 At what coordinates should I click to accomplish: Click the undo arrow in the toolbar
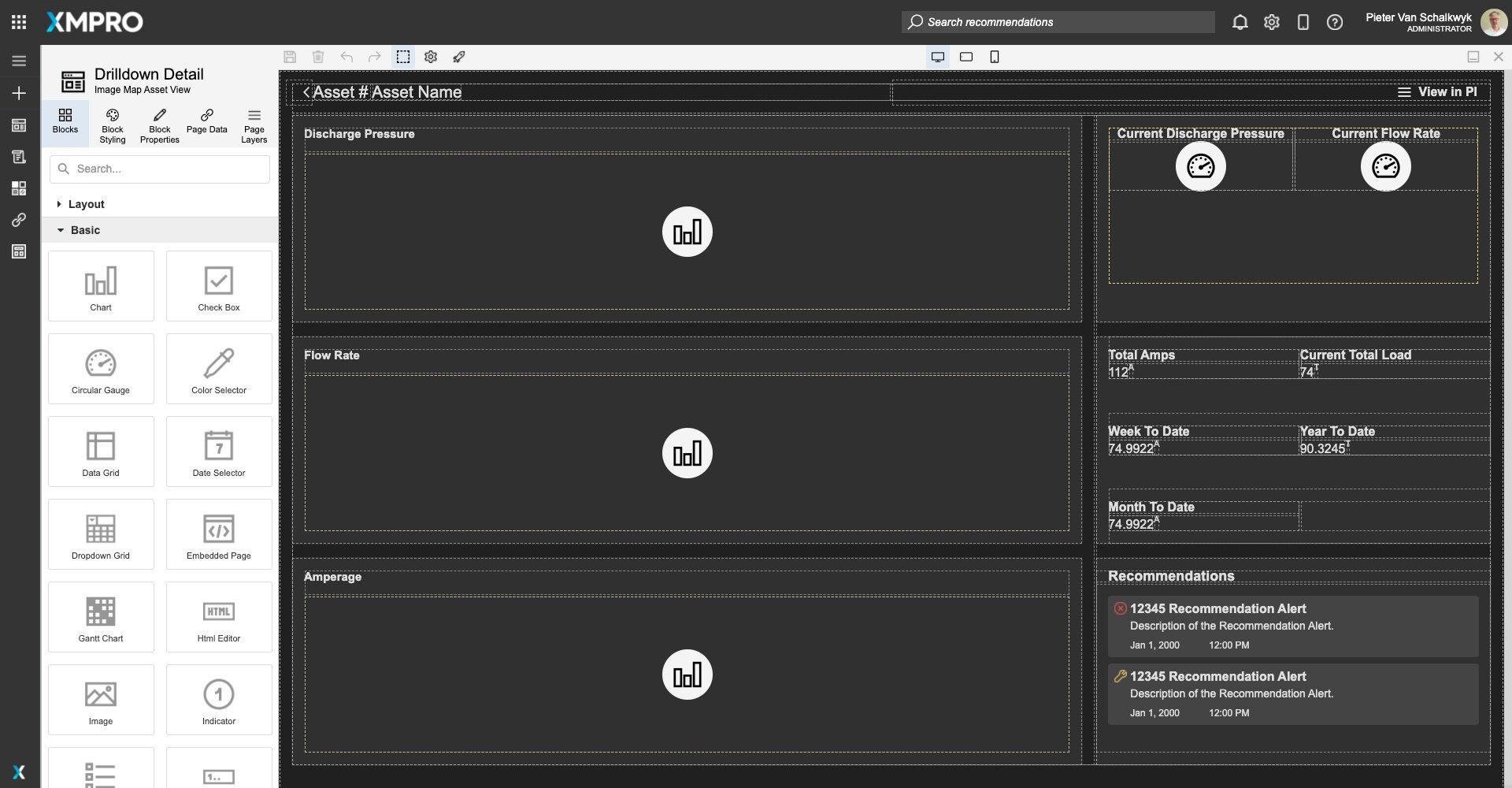tap(346, 56)
